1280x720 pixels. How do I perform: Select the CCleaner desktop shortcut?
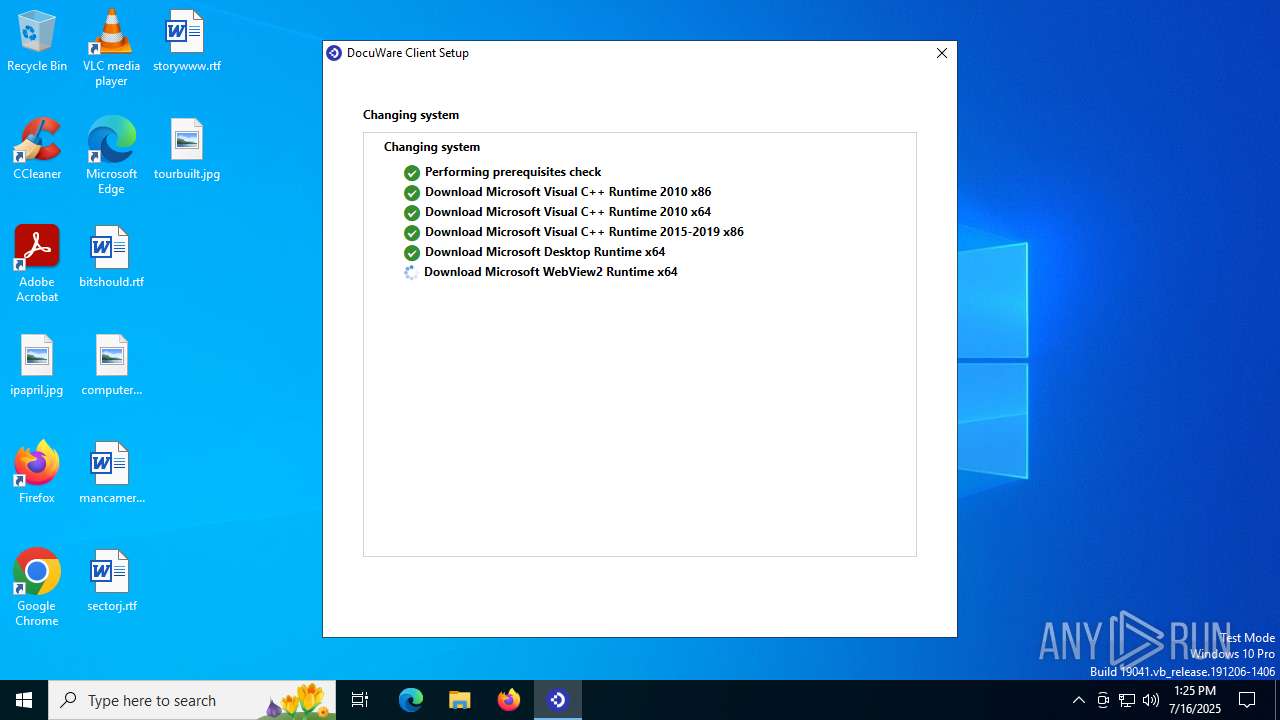click(37, 150)
